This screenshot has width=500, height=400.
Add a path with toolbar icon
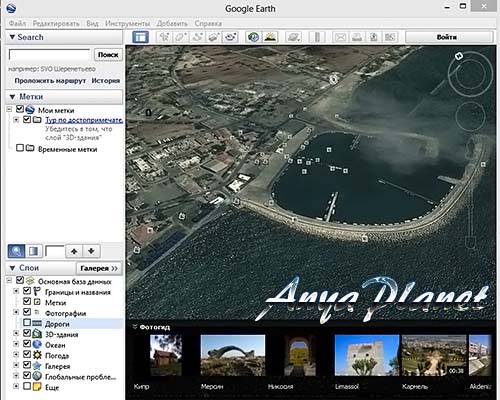click(x=197, y=37)
